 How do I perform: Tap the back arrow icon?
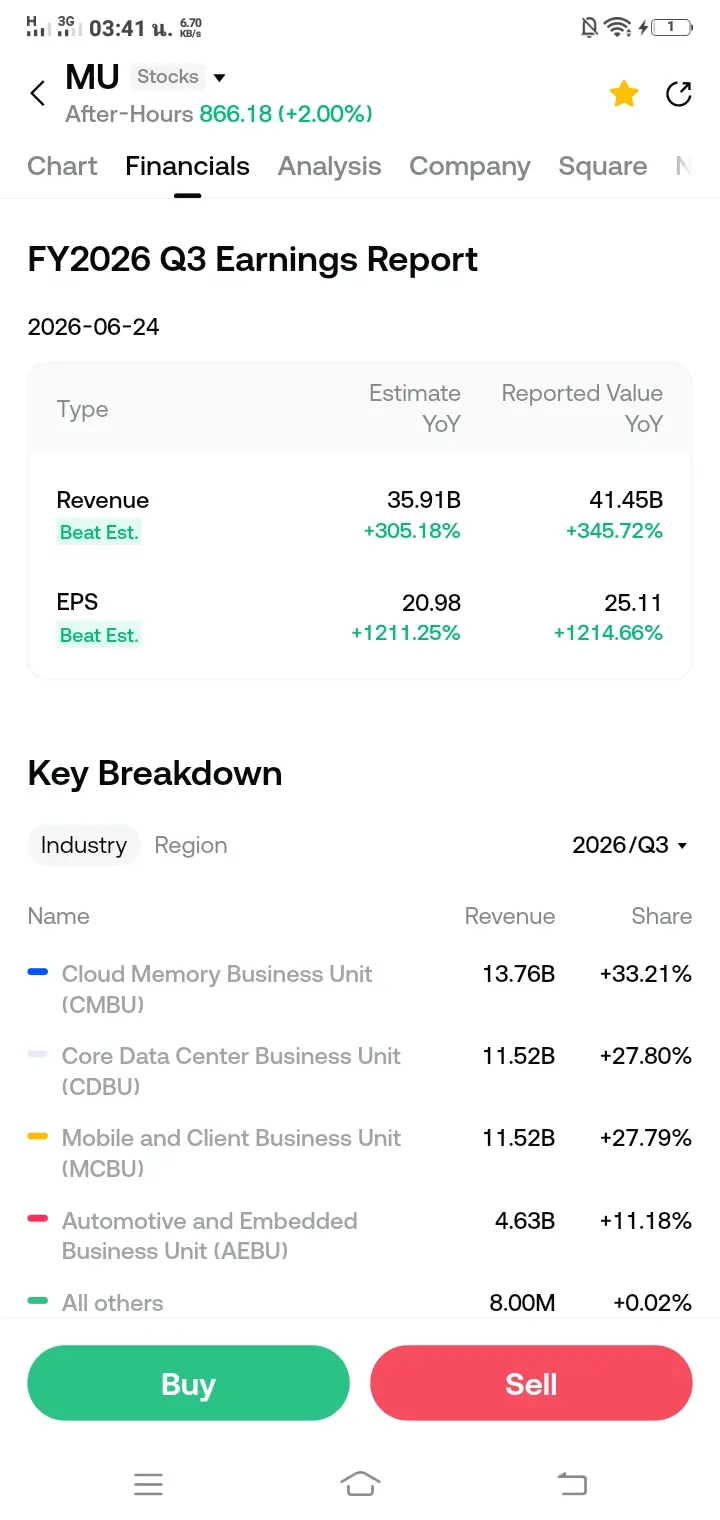tap(38, 94)
